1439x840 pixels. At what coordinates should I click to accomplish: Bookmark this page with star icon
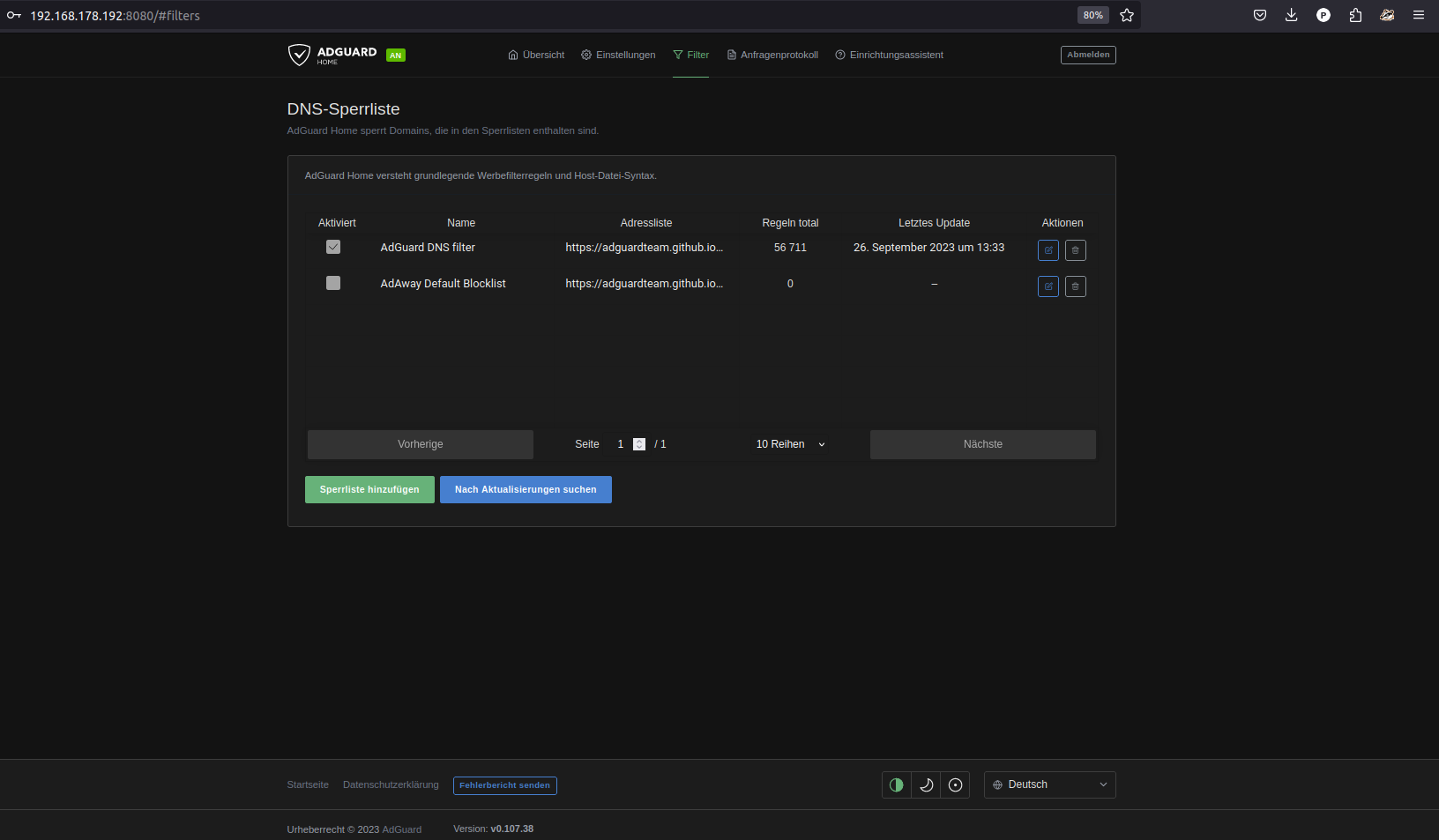(1126, 15)
